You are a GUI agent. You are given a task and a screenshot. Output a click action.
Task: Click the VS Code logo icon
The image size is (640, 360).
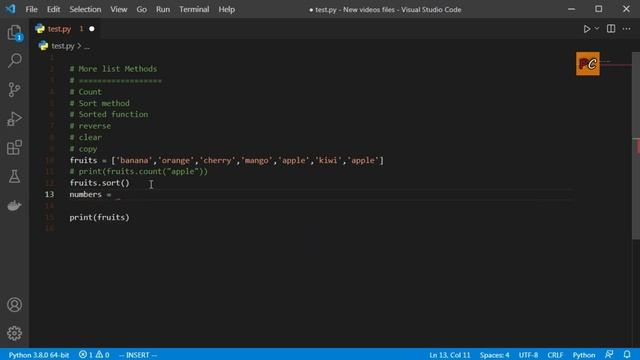[10, 9]
